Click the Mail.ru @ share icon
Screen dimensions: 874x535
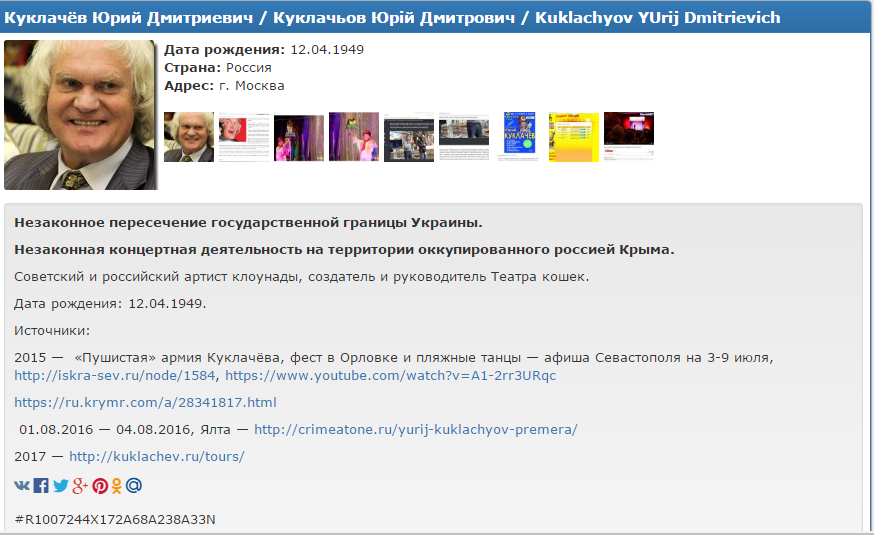click(134, 486)
